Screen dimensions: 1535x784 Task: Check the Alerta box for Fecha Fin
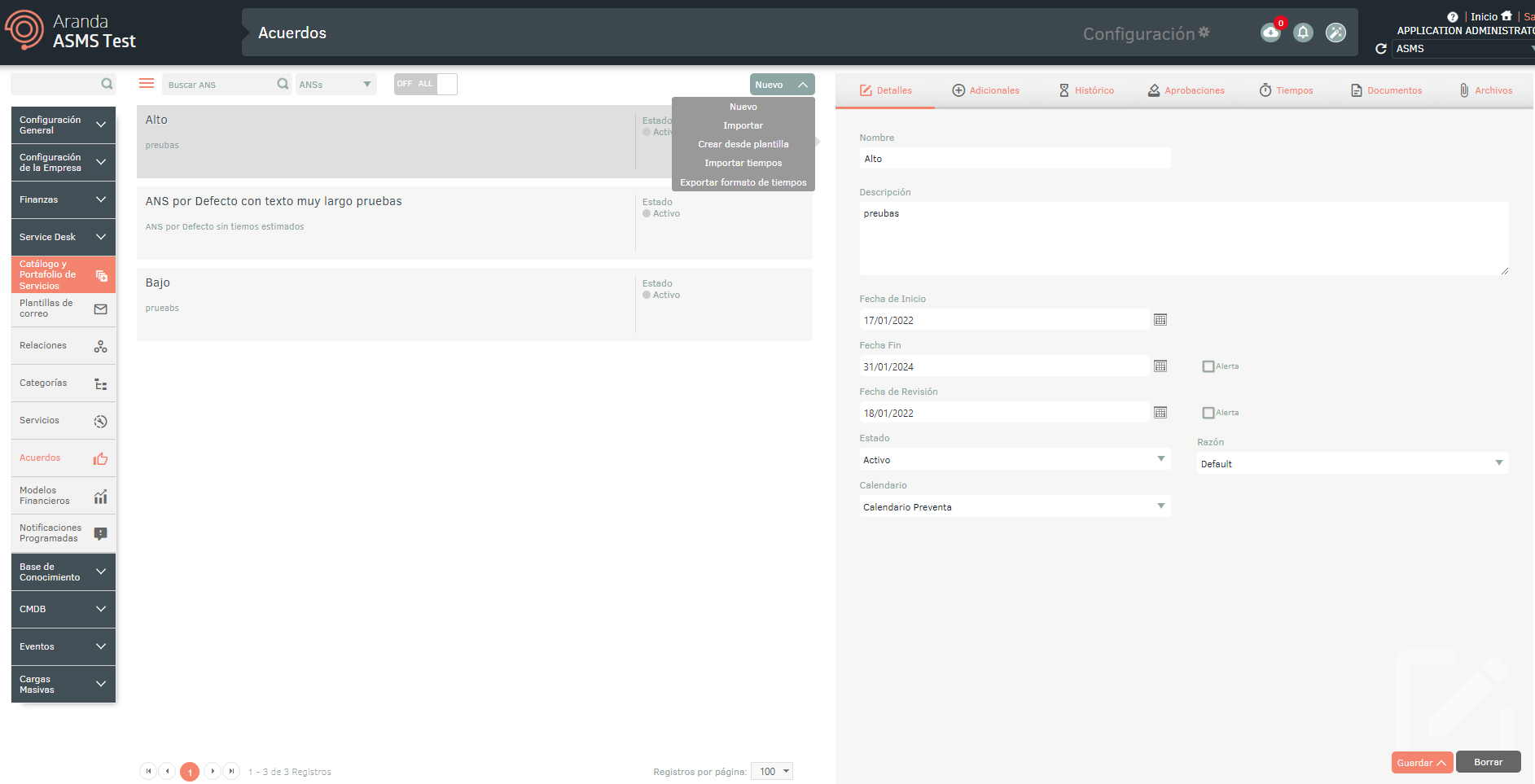tap(1208, 366)
